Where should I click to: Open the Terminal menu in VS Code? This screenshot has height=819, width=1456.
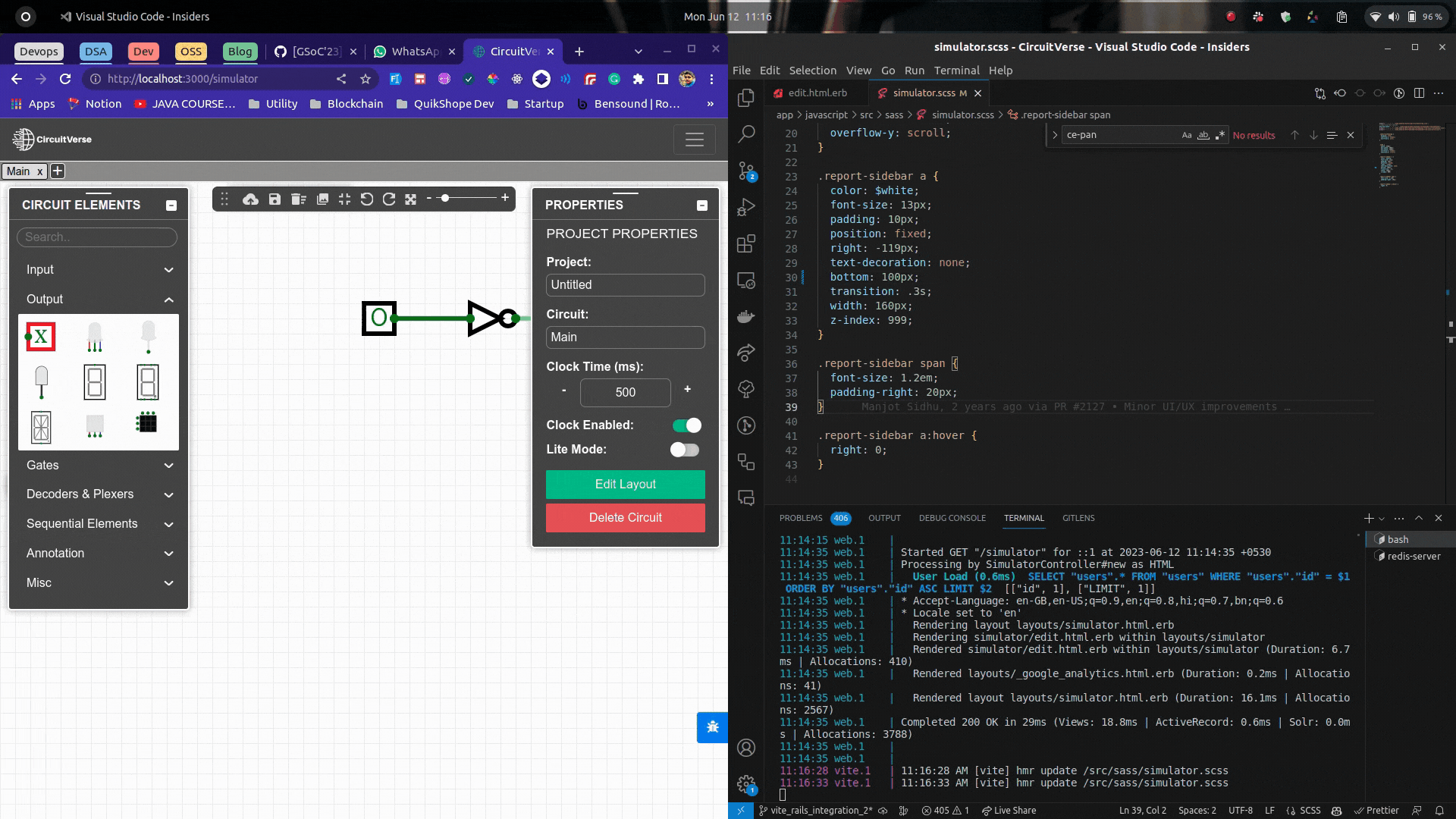956,70
